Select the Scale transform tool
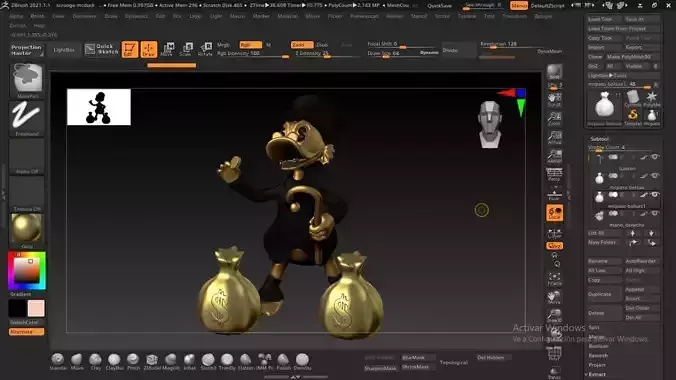The width and height of the screenshot is (676, 380). point(186,49)
